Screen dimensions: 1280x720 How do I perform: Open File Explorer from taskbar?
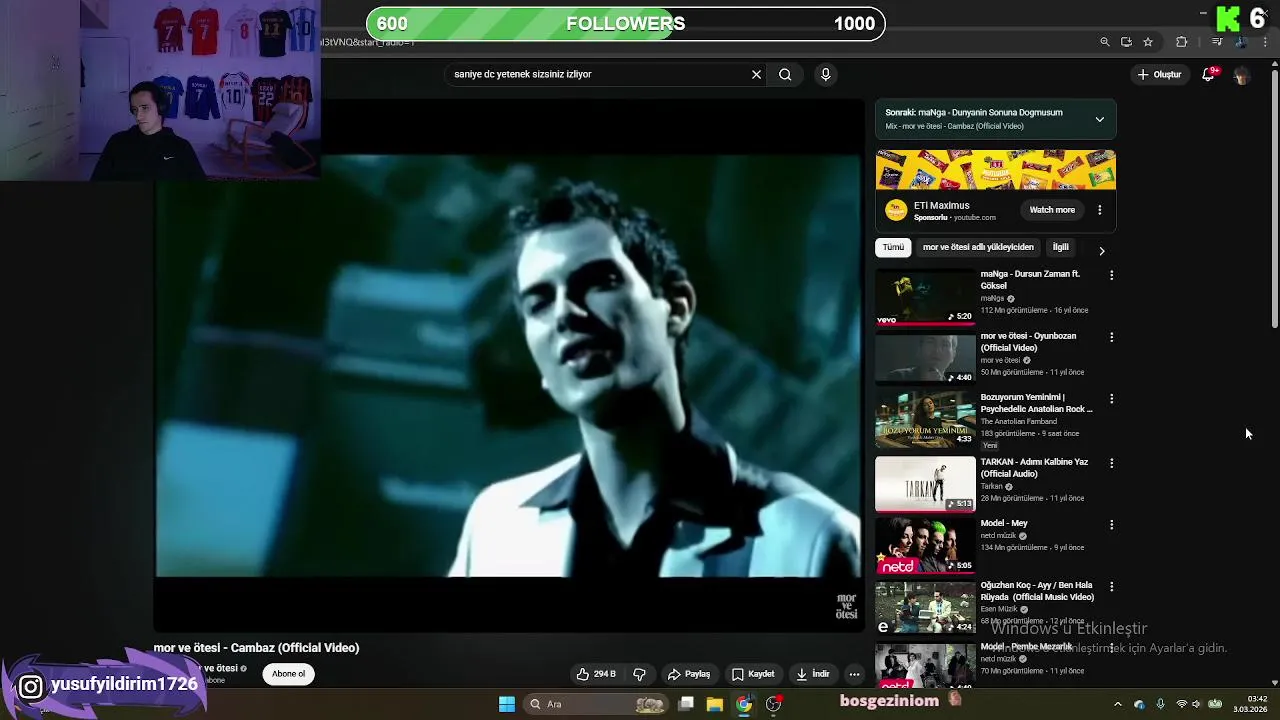(715, 704)
